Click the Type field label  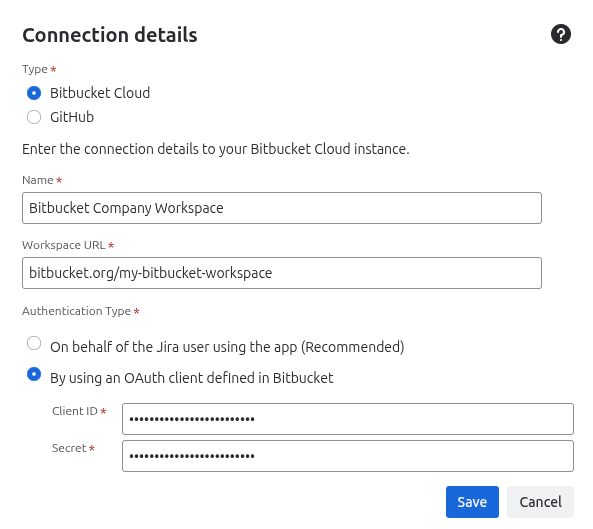coord(35,70)
